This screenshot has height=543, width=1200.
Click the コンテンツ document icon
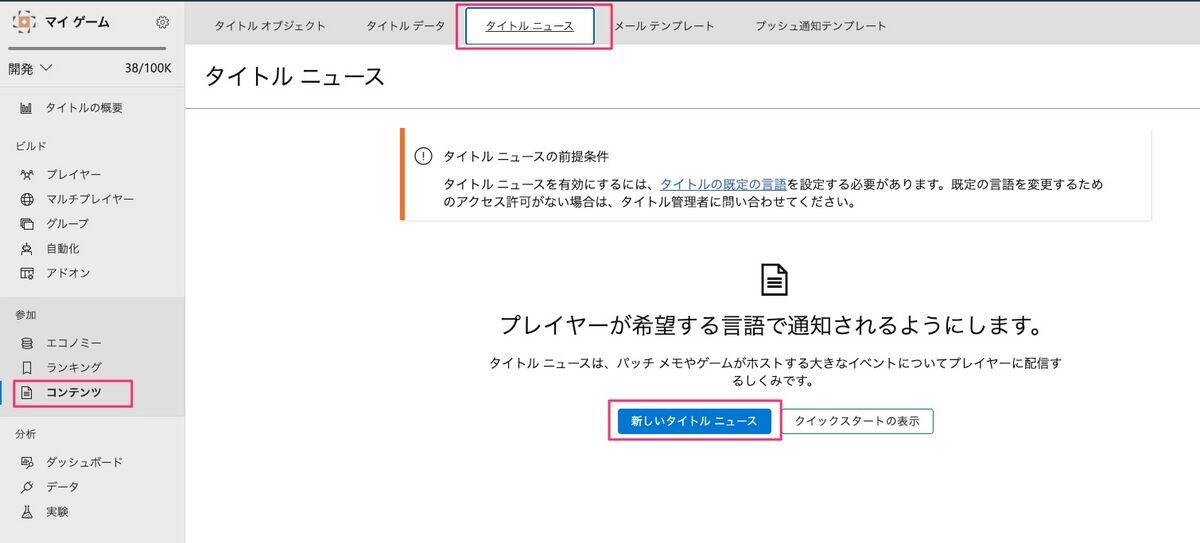[27, 392]
